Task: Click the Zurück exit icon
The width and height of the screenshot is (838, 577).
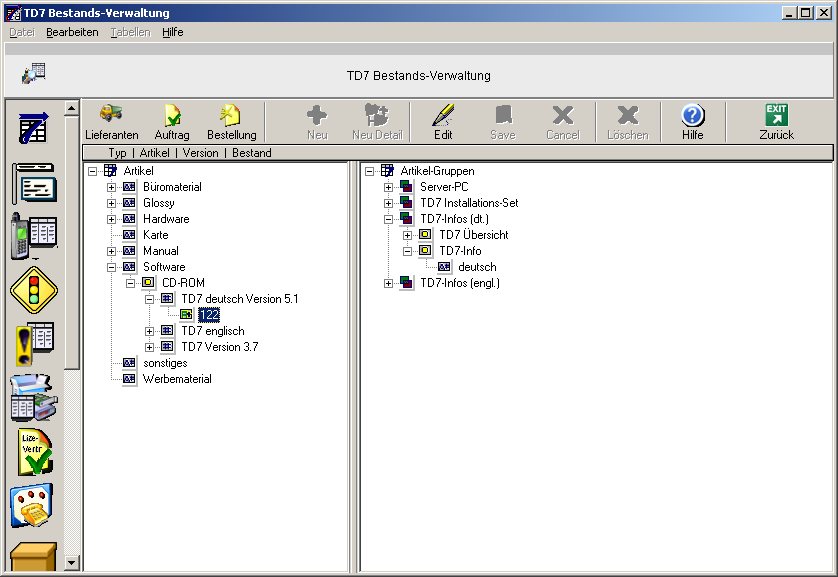Action: pyautogui.click(x=776, y=116)
